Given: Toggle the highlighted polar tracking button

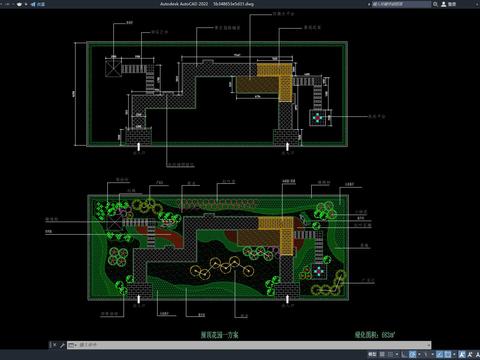Looking at the screenshot, I should tap(412, 354).
